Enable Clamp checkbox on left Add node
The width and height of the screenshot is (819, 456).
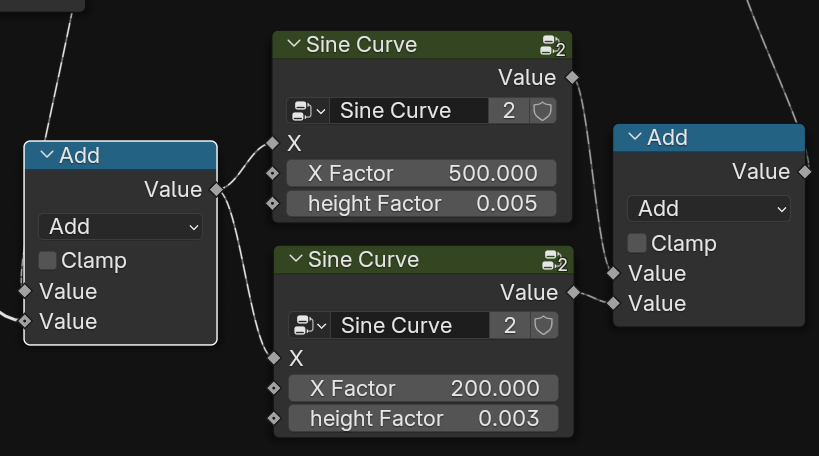pos(47,261)
